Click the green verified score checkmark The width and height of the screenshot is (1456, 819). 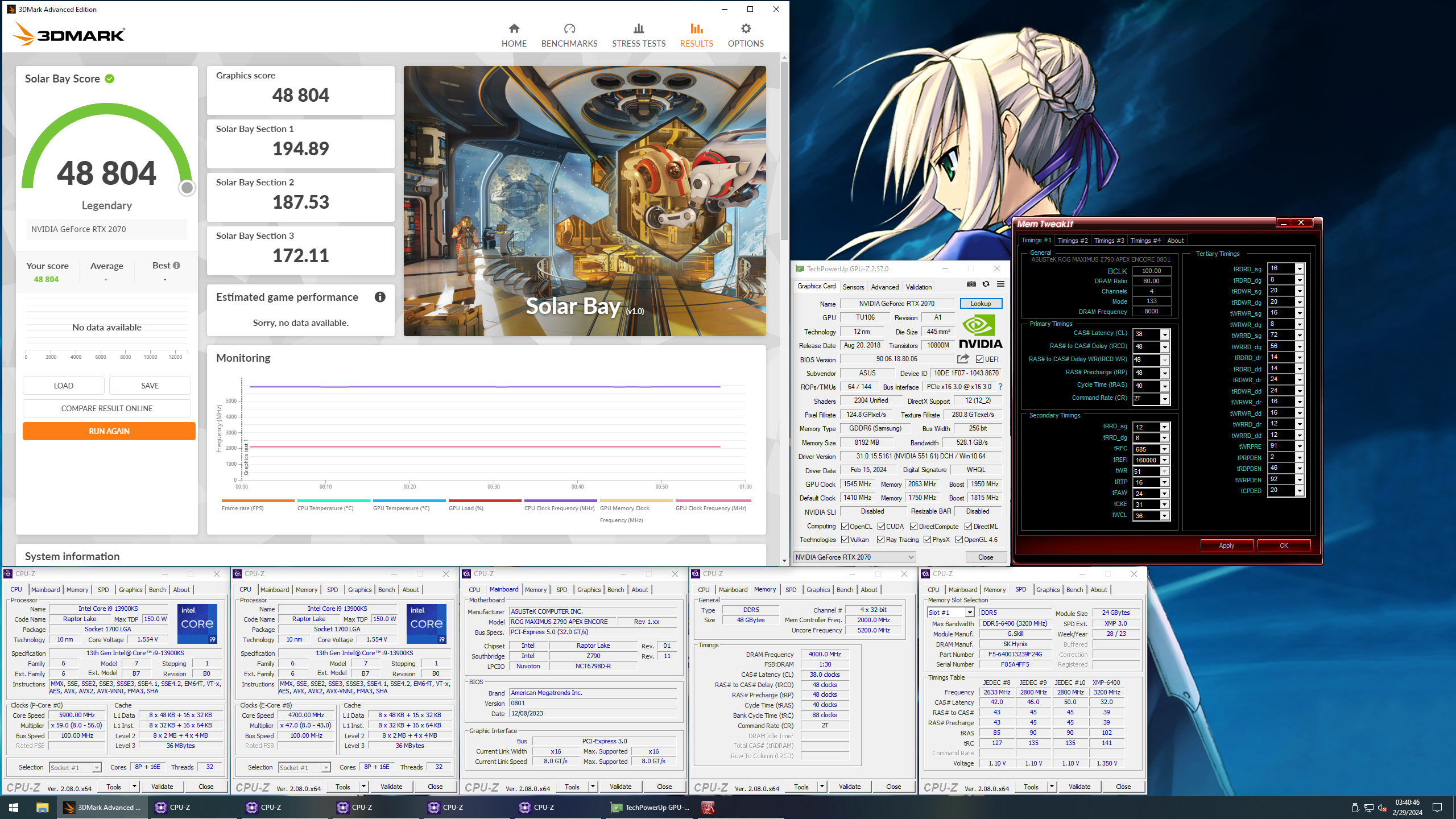[110, 78]
